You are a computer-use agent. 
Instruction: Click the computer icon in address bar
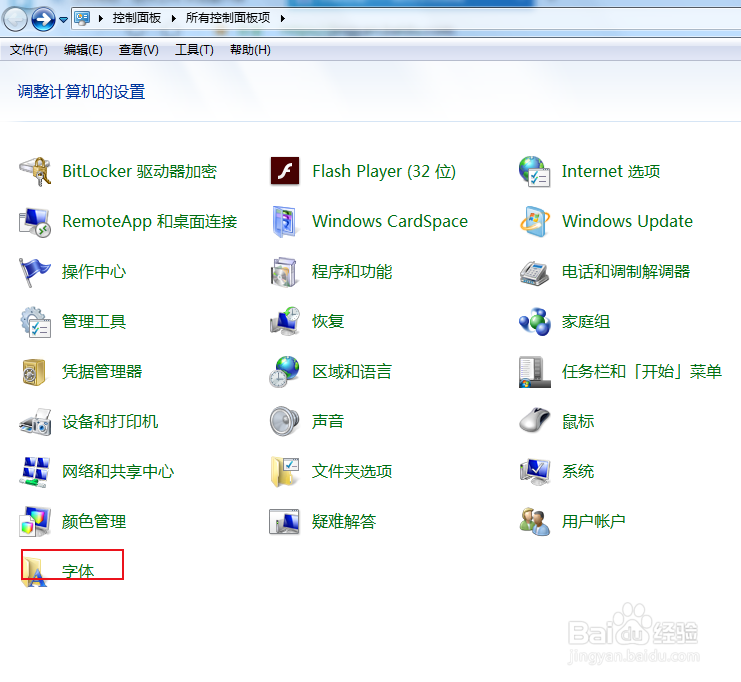tap(82, 18)
